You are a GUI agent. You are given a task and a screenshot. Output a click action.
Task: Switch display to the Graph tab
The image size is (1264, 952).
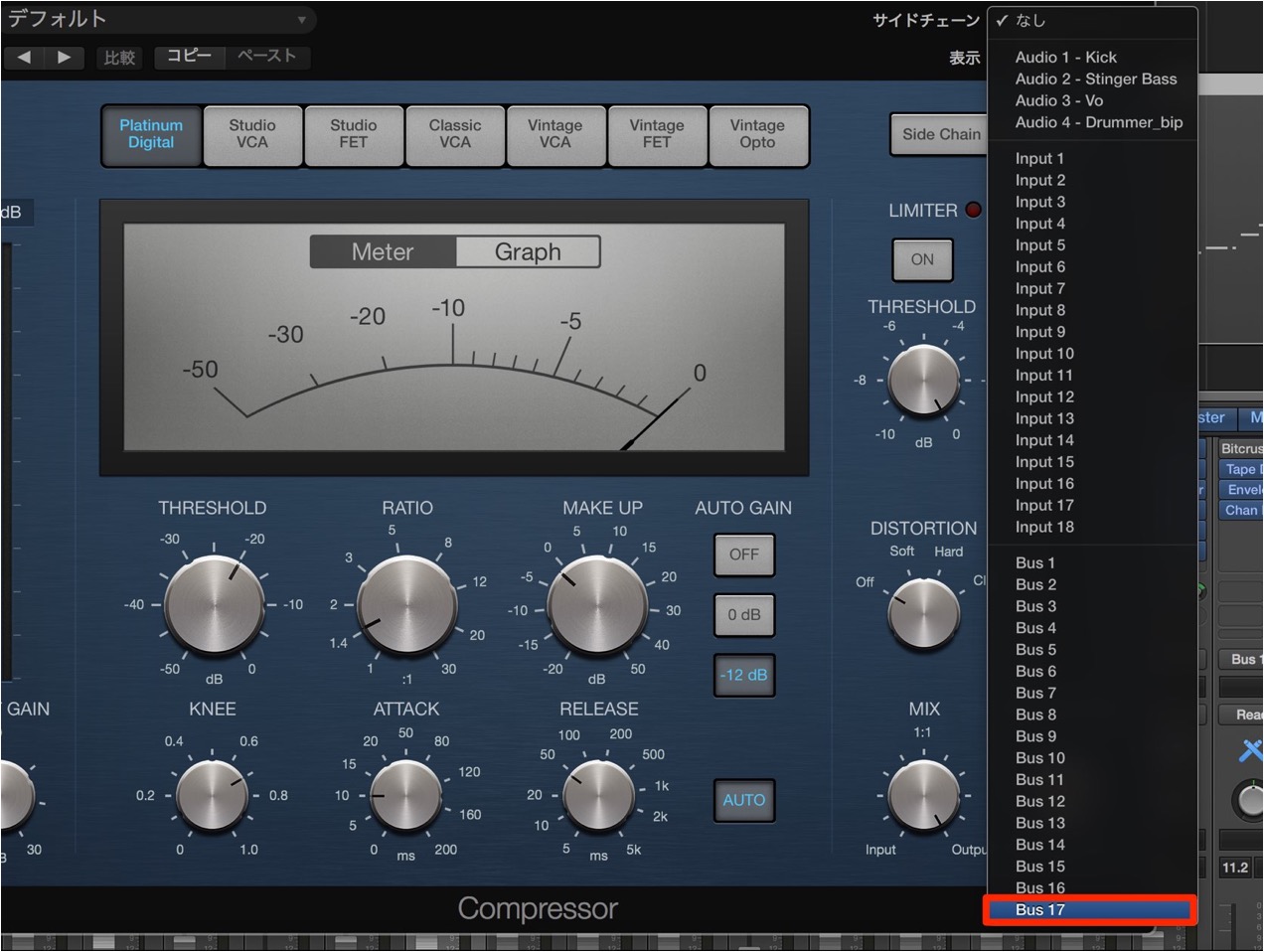point(528,252)
